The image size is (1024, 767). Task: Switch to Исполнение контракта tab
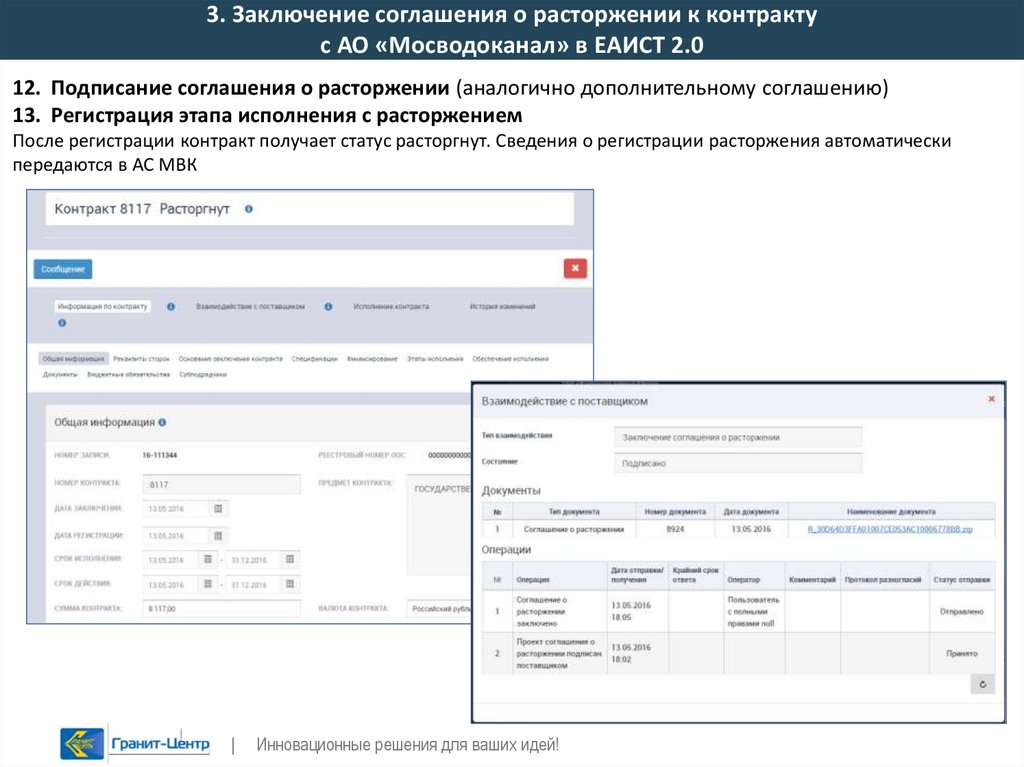[x=391, y=306]
